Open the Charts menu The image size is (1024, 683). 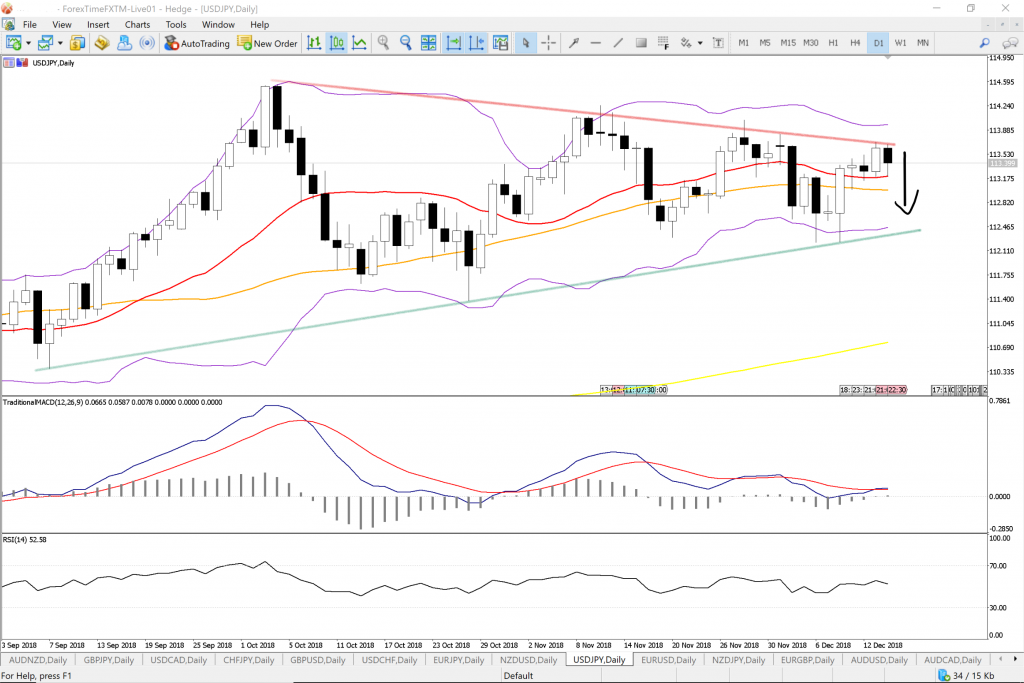138,24
